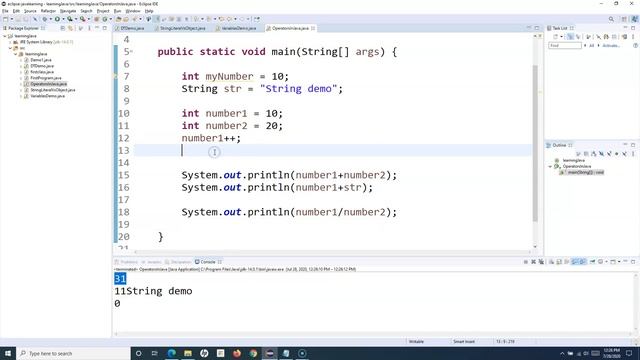Viewport: 640px width, 360px height.
Task: Open the New dropdown arrow in toolbar
Action: (x=11, y=19)
